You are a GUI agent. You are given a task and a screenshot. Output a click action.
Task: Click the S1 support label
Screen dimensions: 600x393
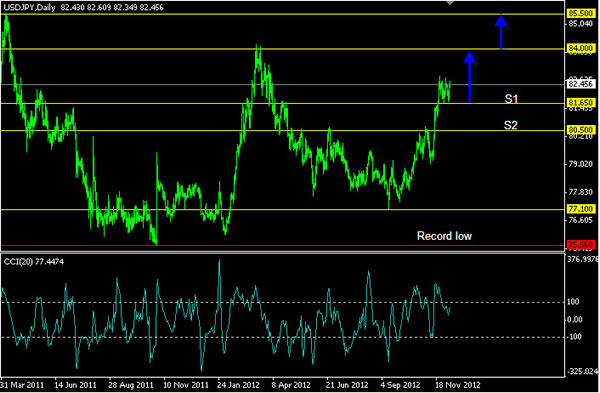coord(511,99)
